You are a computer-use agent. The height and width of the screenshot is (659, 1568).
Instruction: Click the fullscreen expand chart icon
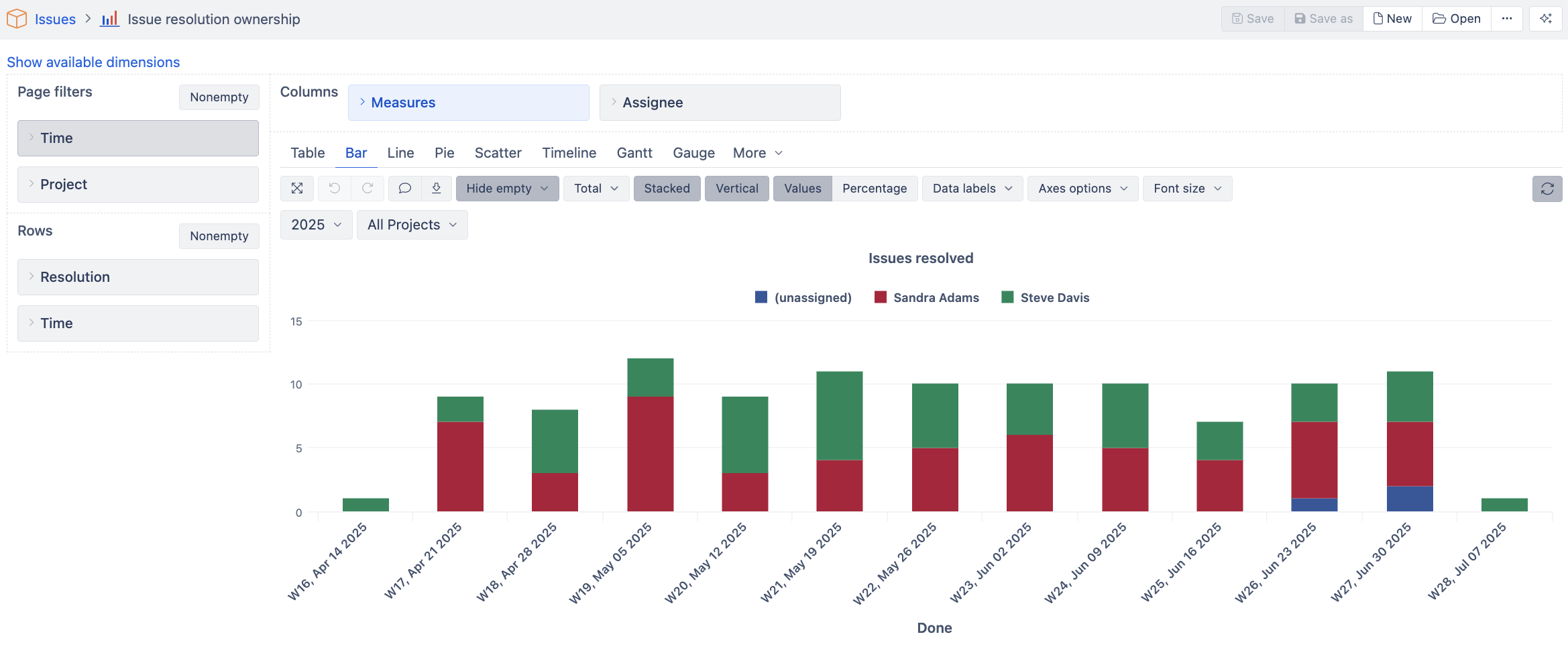[x=297, y=189]
